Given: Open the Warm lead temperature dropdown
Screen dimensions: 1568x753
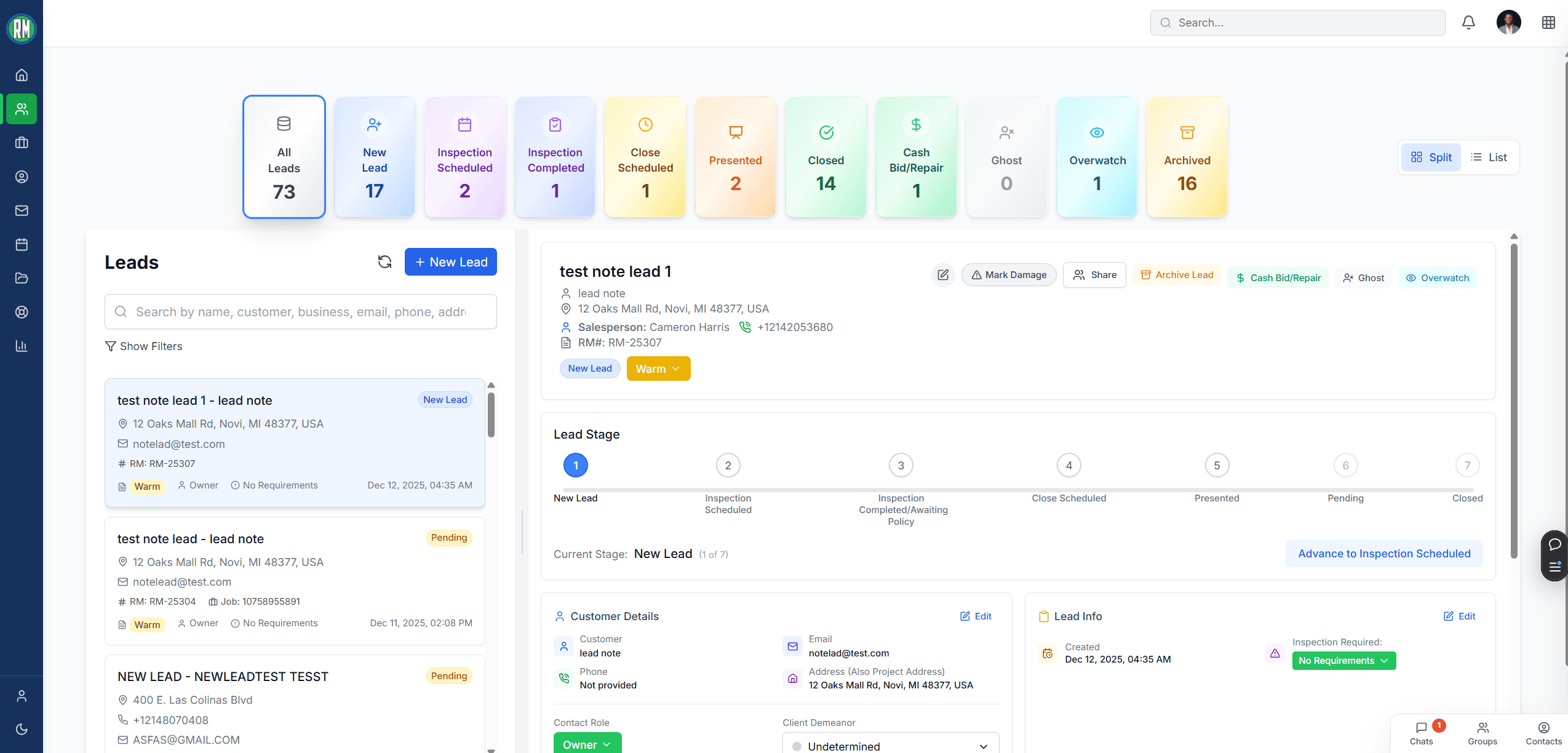Looking at the screenshot, I should point(658,368).
